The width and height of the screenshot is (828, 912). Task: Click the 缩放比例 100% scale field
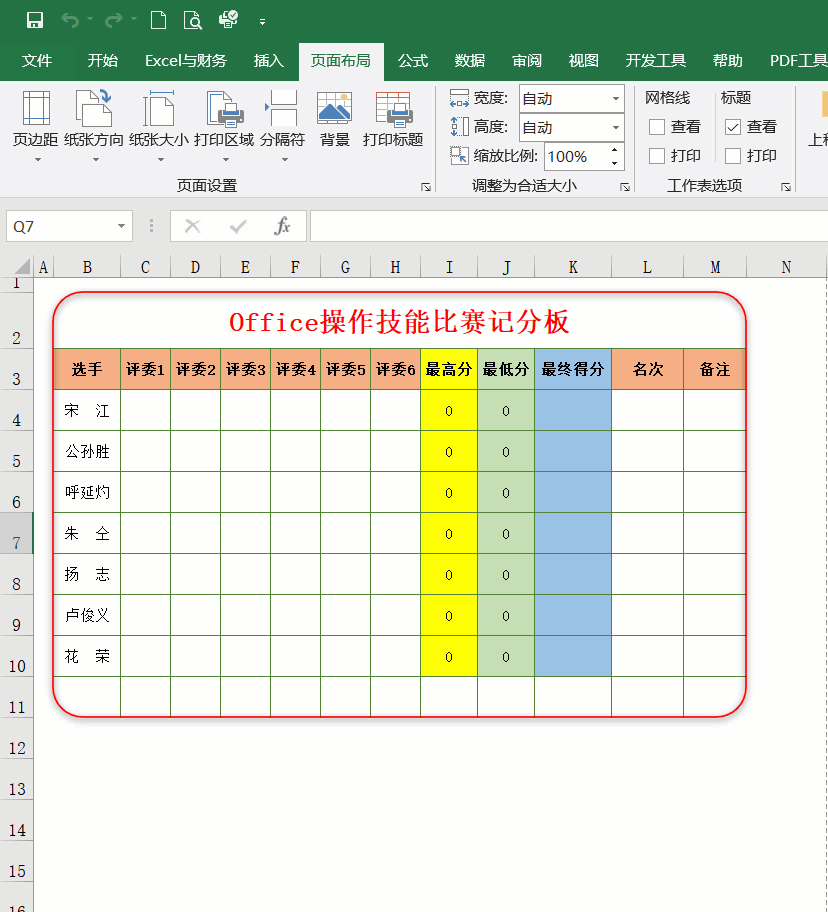577,156
